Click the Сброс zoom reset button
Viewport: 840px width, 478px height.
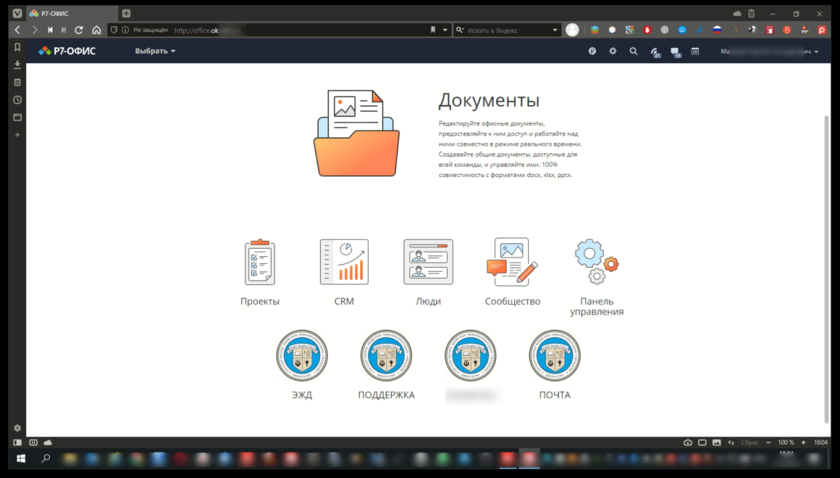pos(749,442)
